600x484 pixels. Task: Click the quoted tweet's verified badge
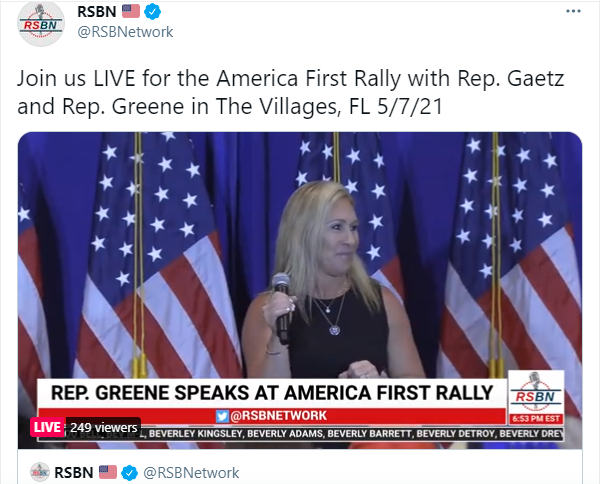tap(130, 473)
